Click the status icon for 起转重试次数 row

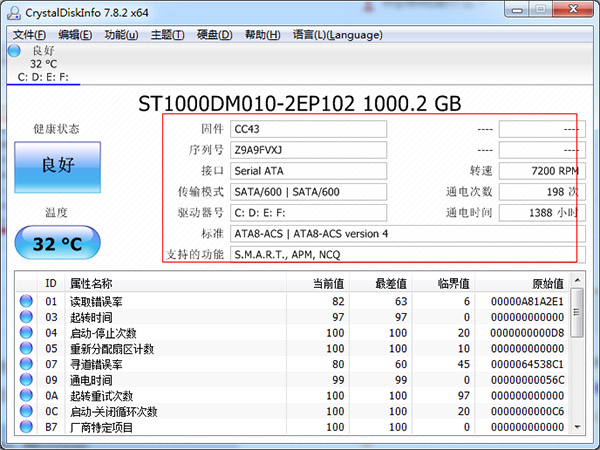tap(26, 397)
